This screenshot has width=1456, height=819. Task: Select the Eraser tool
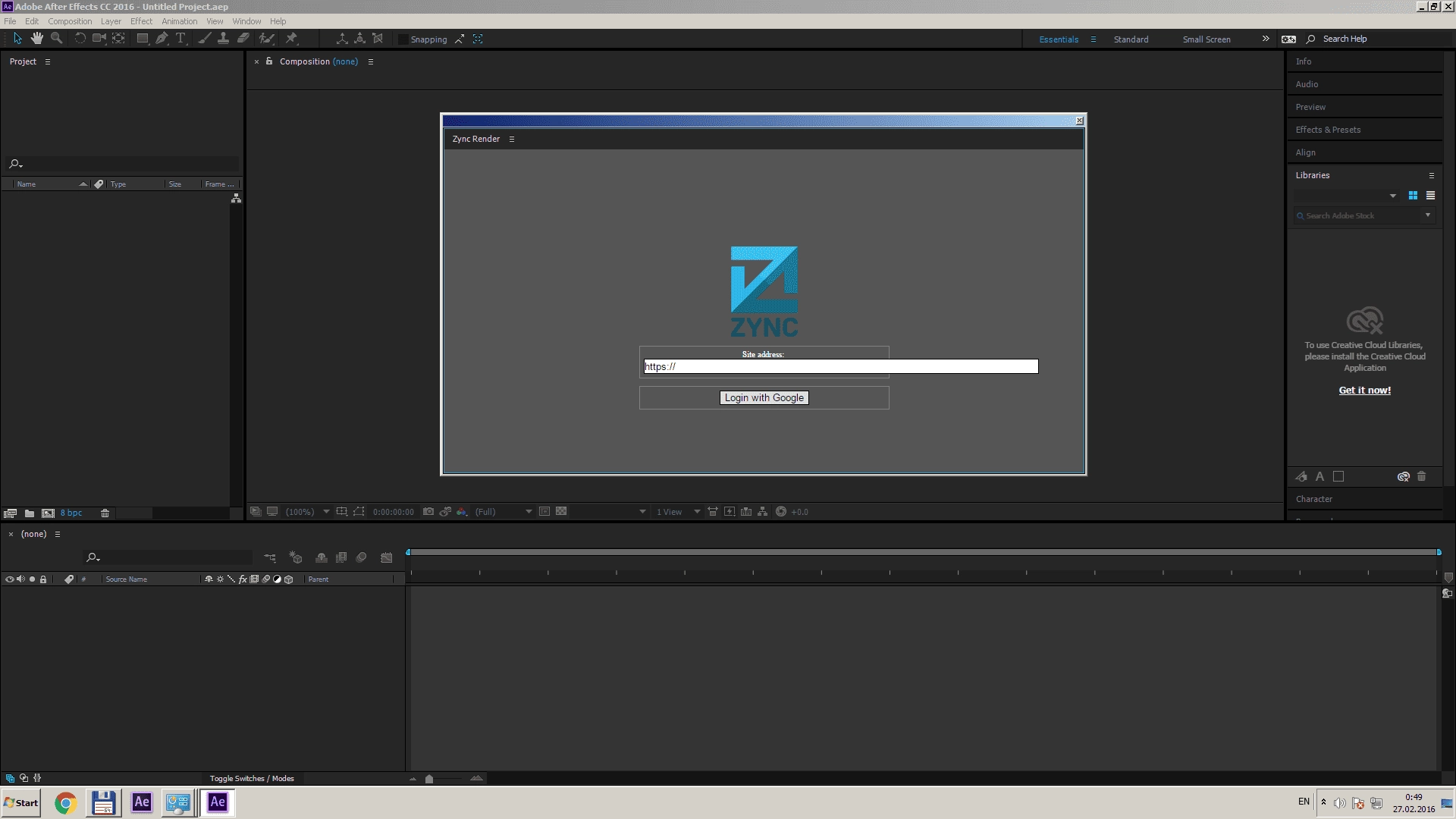tap(243, 39)
